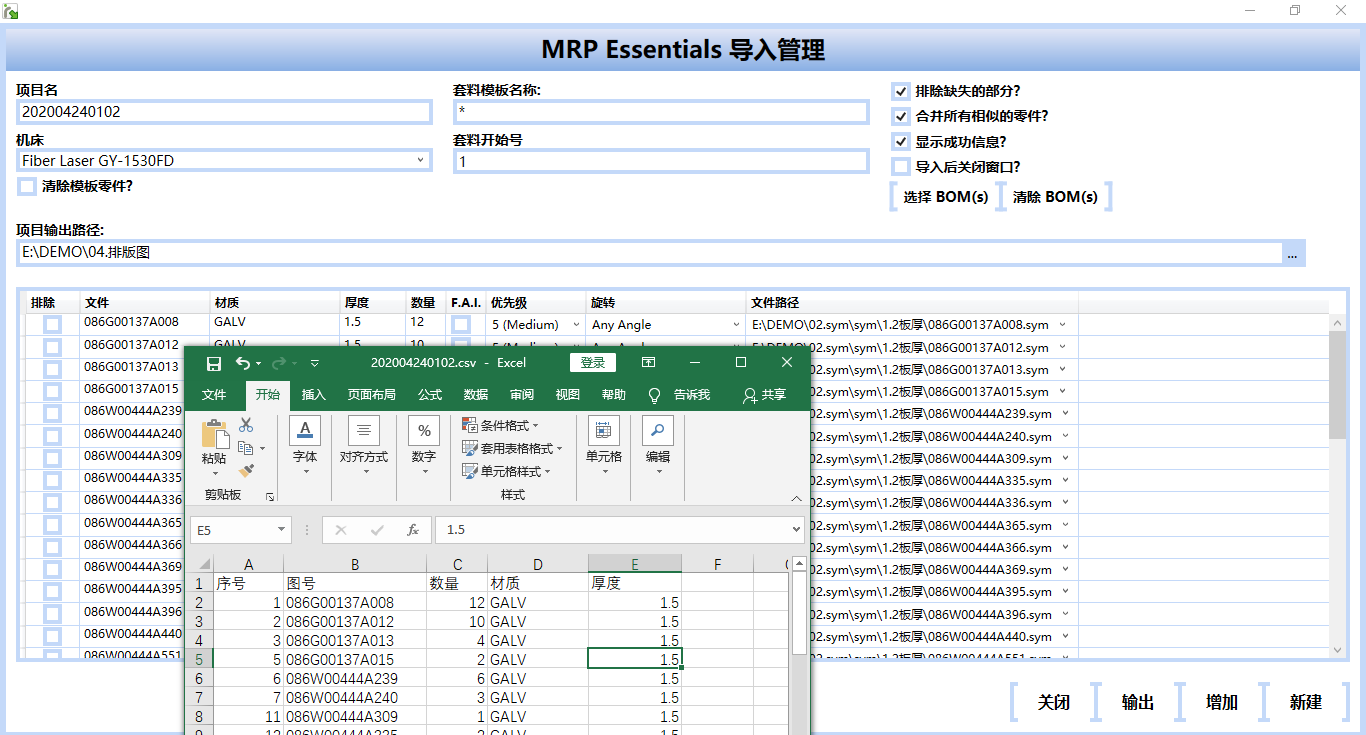This screenshot has width=1366, height=735.
Task: Open 文件路径 dropdown for 086W00444A239.sym
Action: coord(1063,413)
